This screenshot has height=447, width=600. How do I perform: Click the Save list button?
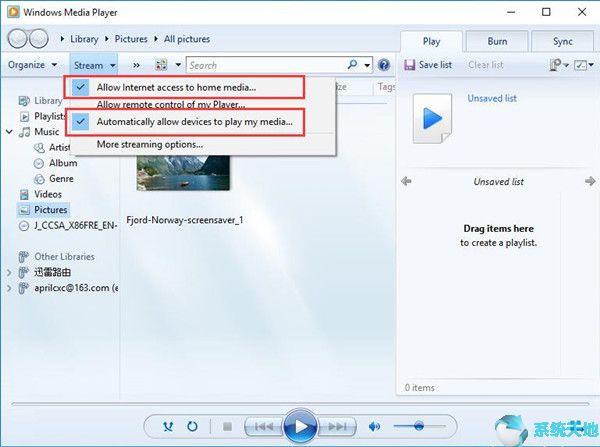[428, 65]
